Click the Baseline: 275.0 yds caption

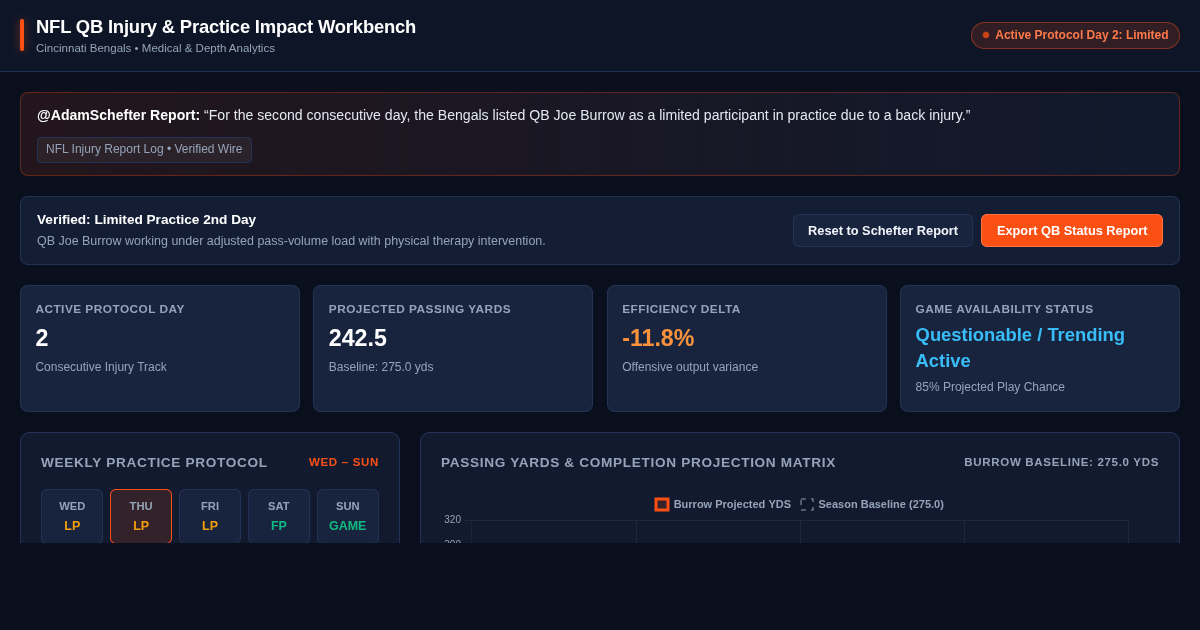pos(381,367)
